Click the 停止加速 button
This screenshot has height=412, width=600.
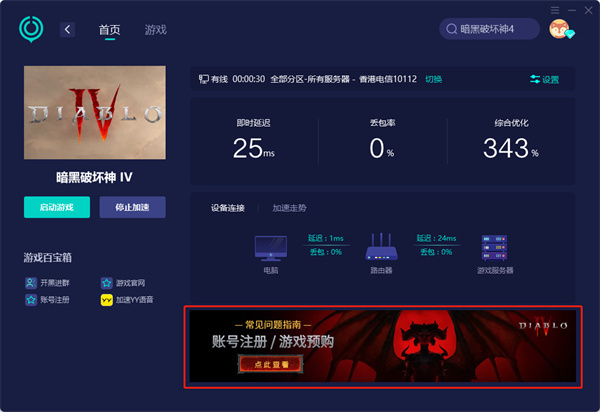coord(132,207)
